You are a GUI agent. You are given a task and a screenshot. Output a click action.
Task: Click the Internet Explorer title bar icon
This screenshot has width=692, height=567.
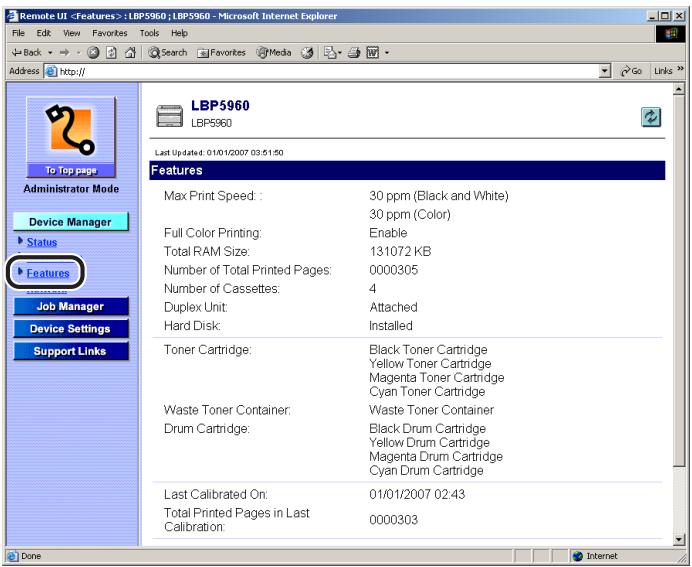tap(13, 16)
